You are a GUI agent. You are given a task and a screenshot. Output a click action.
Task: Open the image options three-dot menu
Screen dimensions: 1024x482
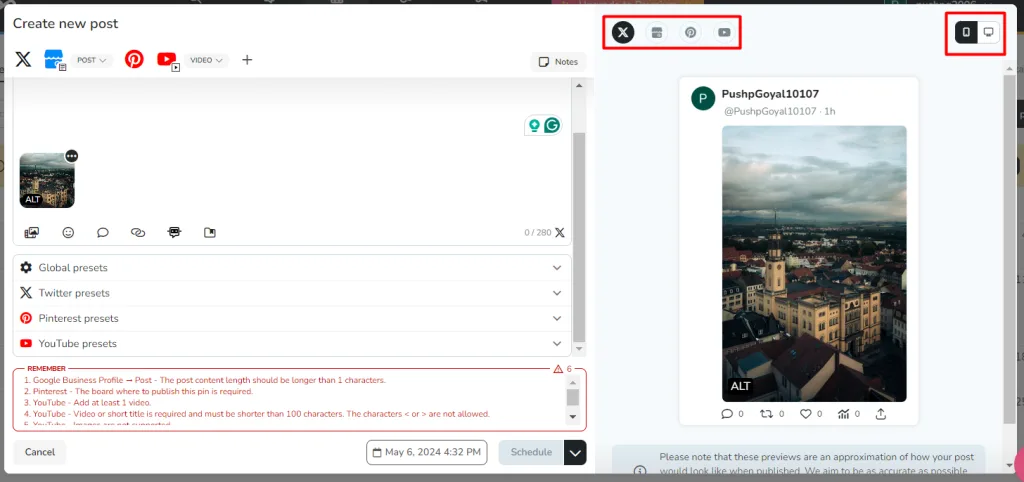coord(72,156)
